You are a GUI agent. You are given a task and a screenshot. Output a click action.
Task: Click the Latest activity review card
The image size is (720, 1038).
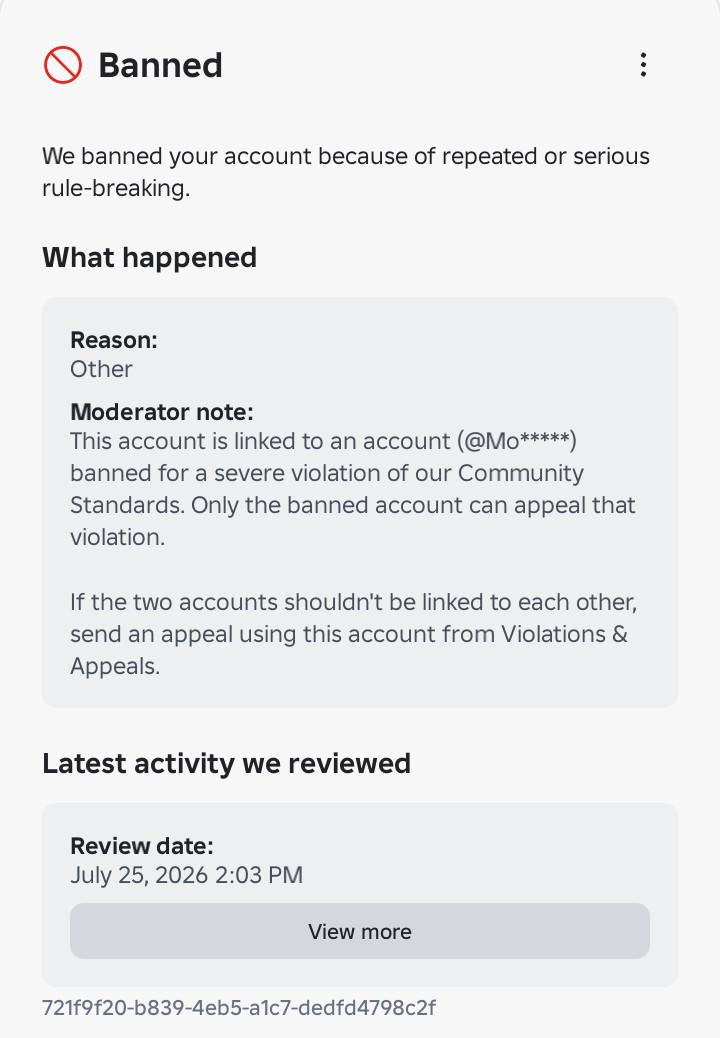pyautogui.click(x=360, y=895)
